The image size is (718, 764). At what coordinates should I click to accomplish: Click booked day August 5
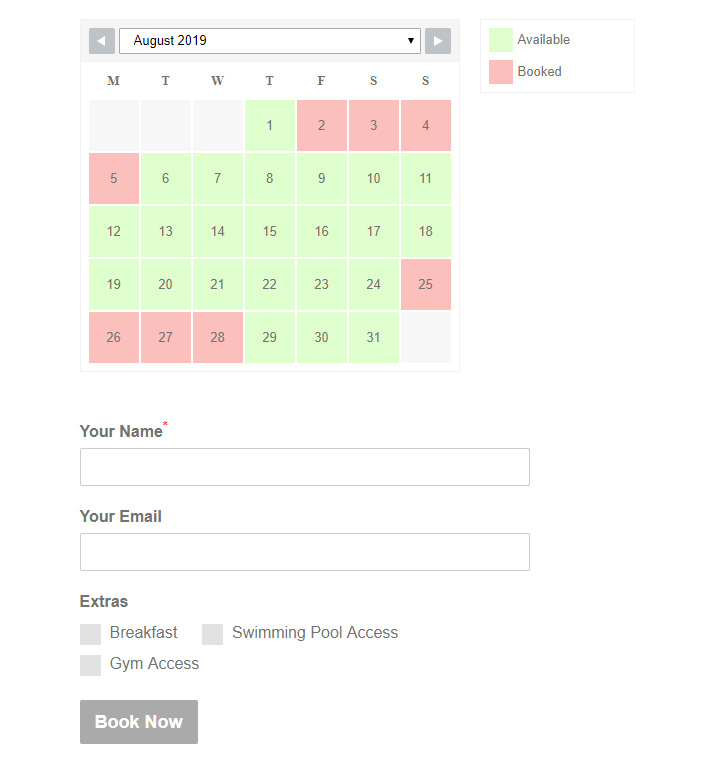pos(114,179)
